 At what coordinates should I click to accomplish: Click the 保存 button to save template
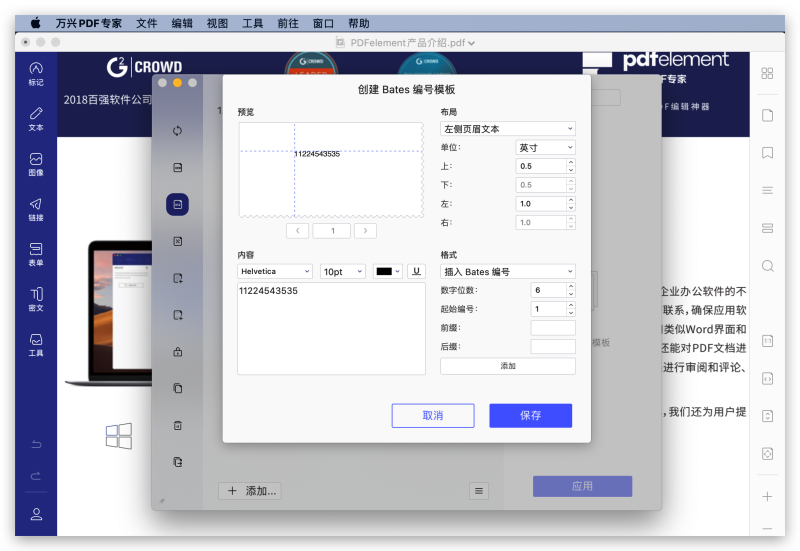530,415
